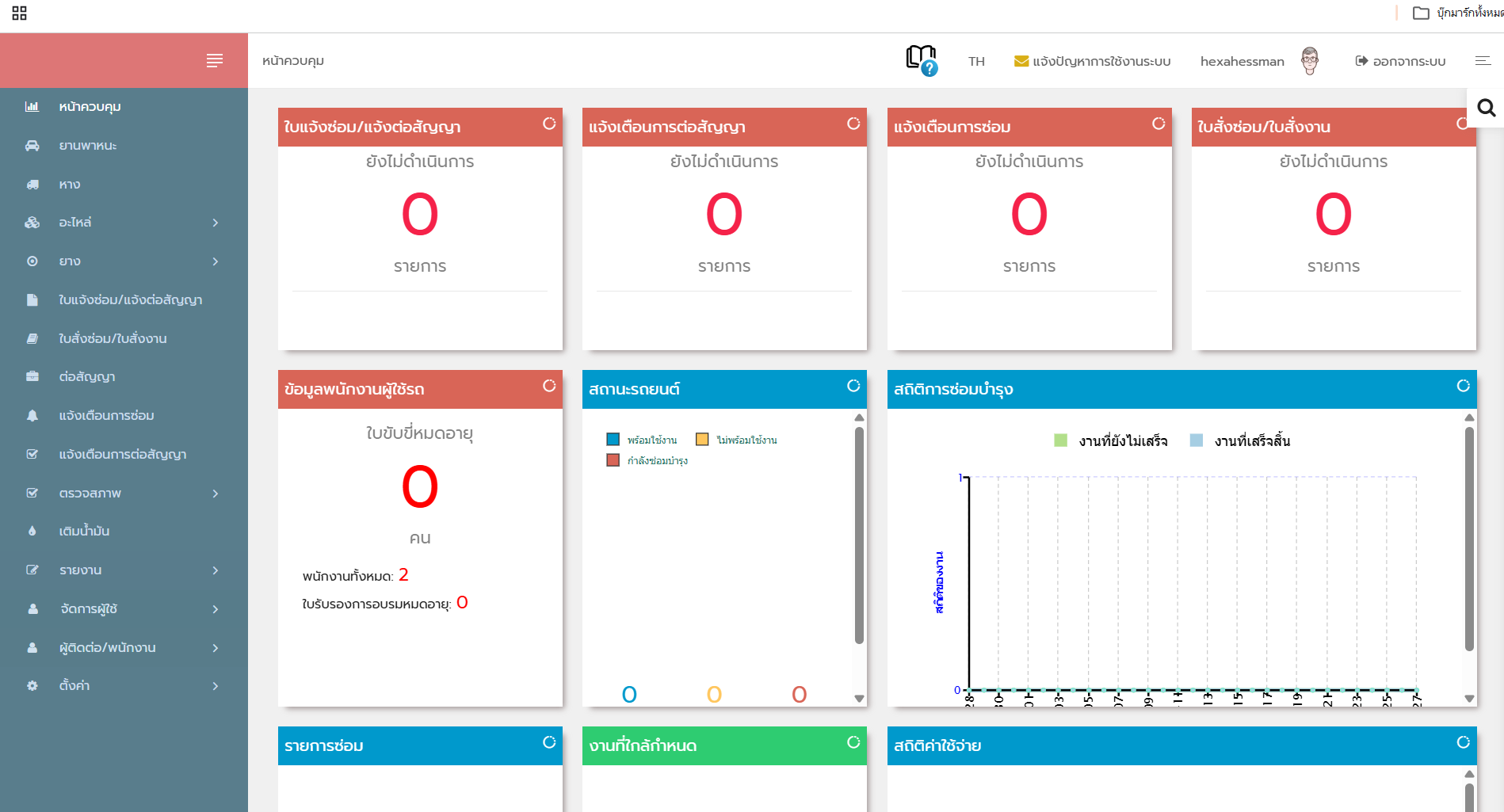
Task: Refresh แจ้งเตือนการซ่อม card
Action: pyautogui.click(x=1159, y=124)
